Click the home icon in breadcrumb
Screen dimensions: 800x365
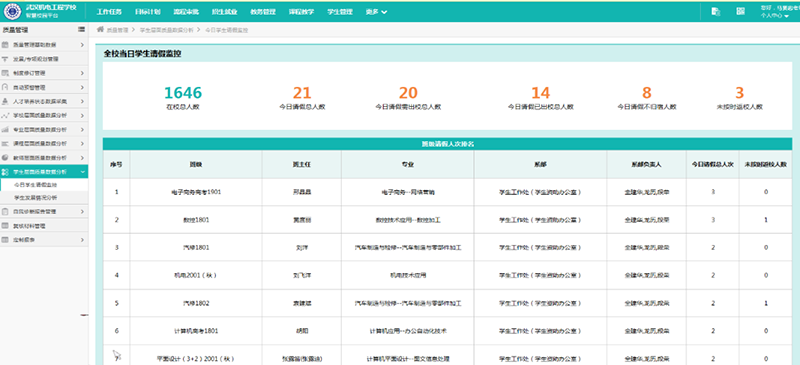[x=101, y=30]
